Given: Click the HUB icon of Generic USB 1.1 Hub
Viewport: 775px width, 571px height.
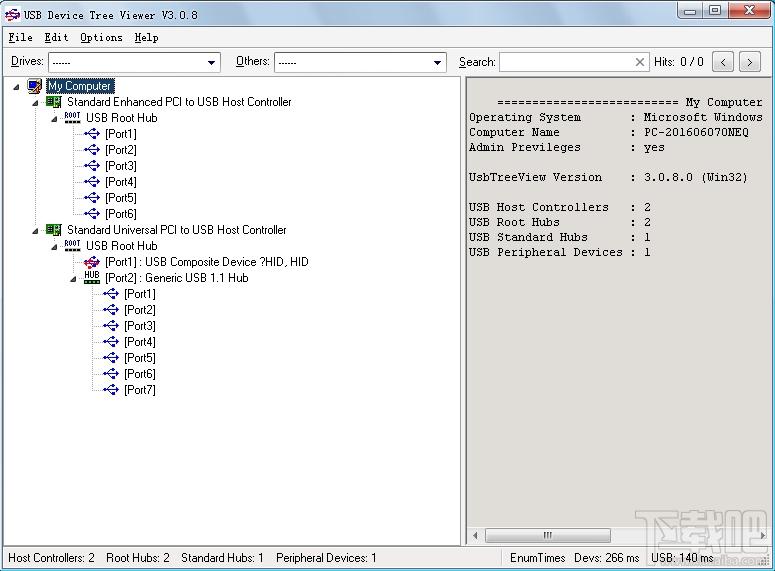Looking at the screenshot, I should tap(91, 277).
